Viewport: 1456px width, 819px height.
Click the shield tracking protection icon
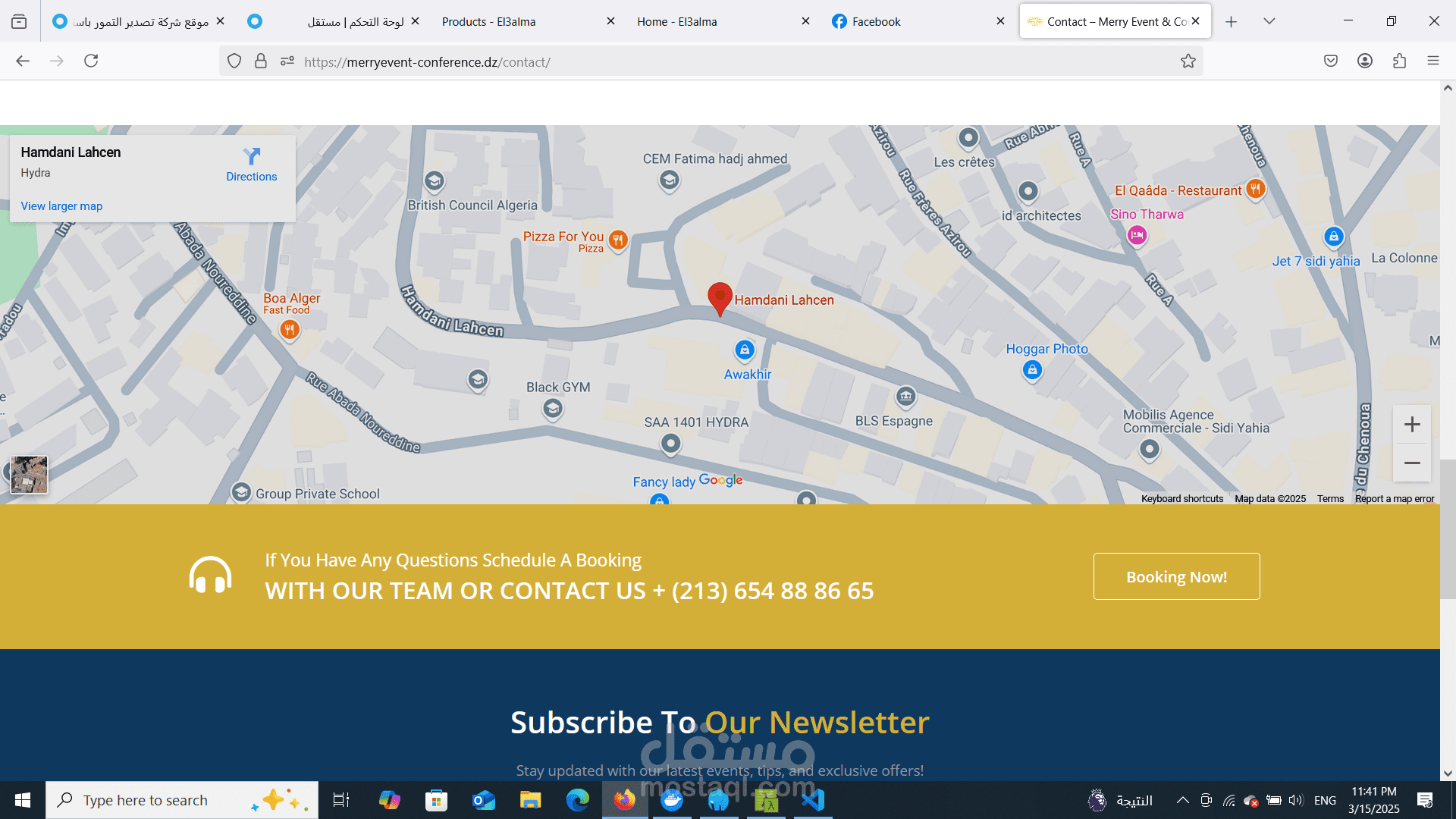(x=234, y=61)
